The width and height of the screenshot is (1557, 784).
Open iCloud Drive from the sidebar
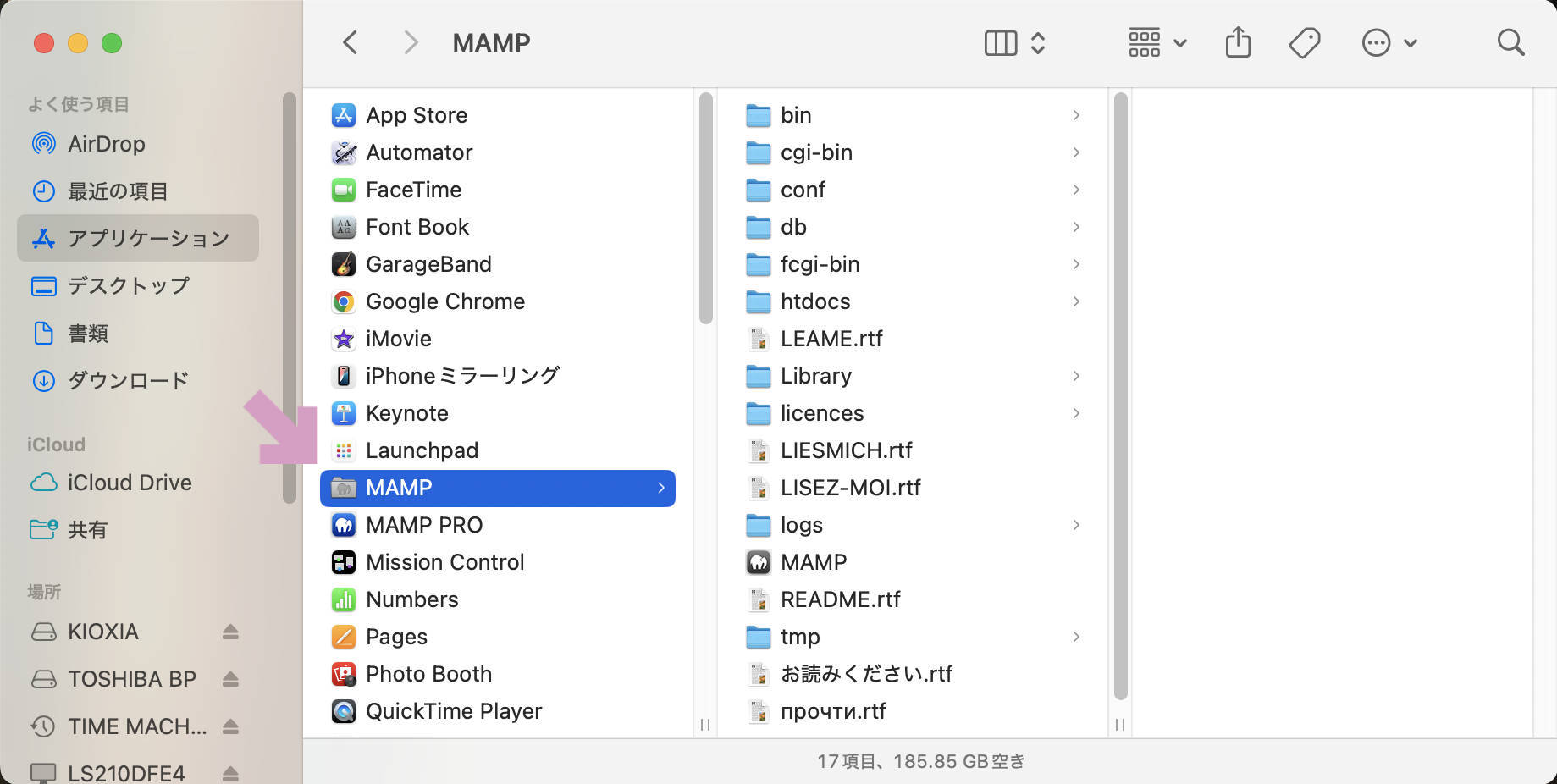129,483
